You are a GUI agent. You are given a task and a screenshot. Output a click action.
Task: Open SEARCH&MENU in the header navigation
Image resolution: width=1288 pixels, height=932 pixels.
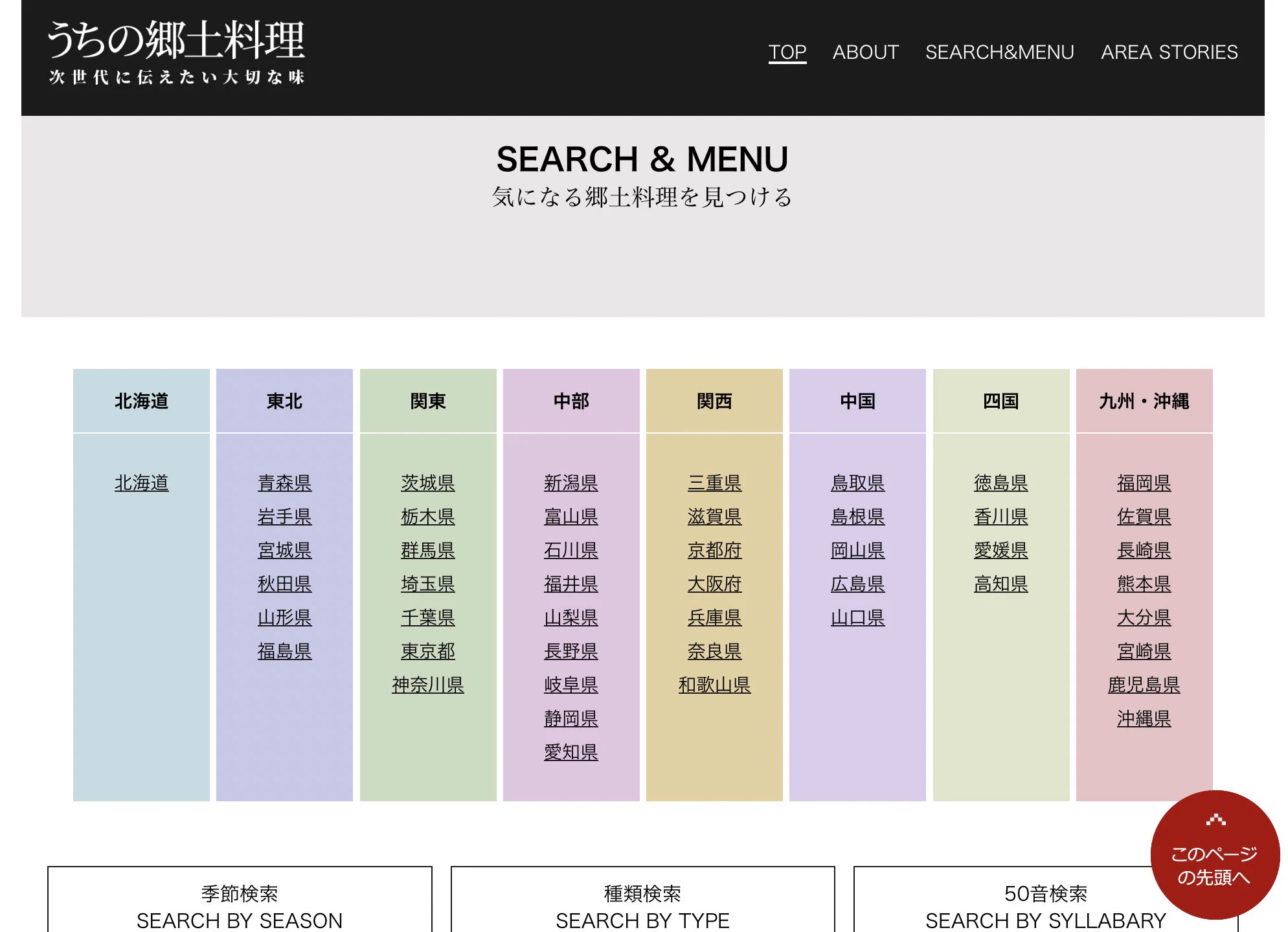pyautogui.click(x=999, y=52)
